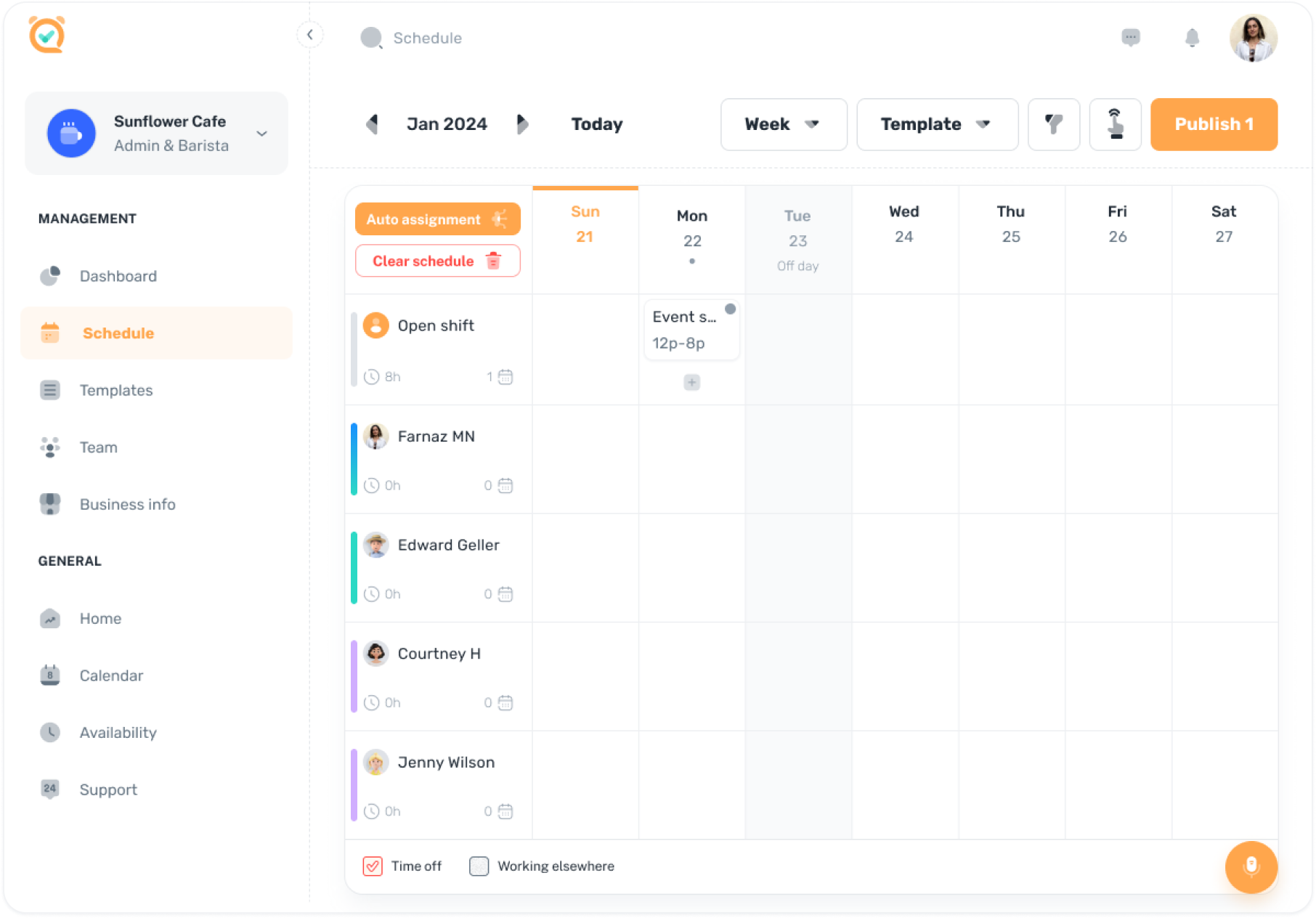The width and height of the screenshot is (1316, 918).
Task: Open Dashboard in the sidebar
Action: 118,276
